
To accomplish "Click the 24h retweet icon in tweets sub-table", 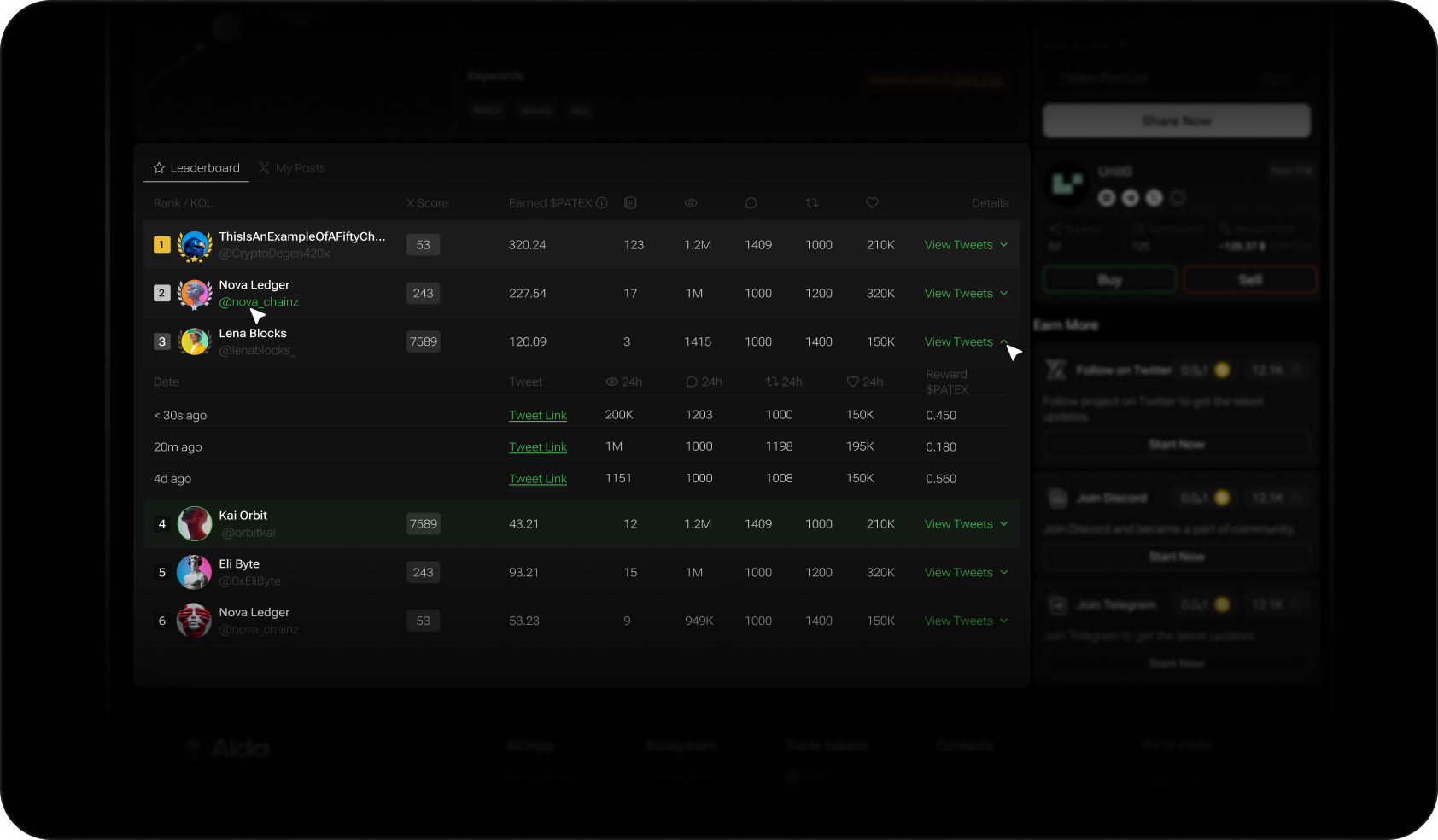I will [772, 382].
